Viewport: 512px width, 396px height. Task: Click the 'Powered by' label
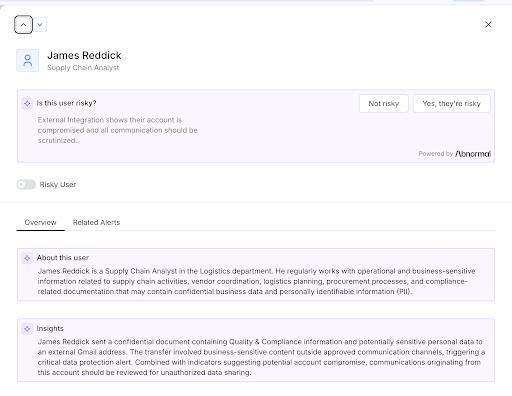pos(436,154)
